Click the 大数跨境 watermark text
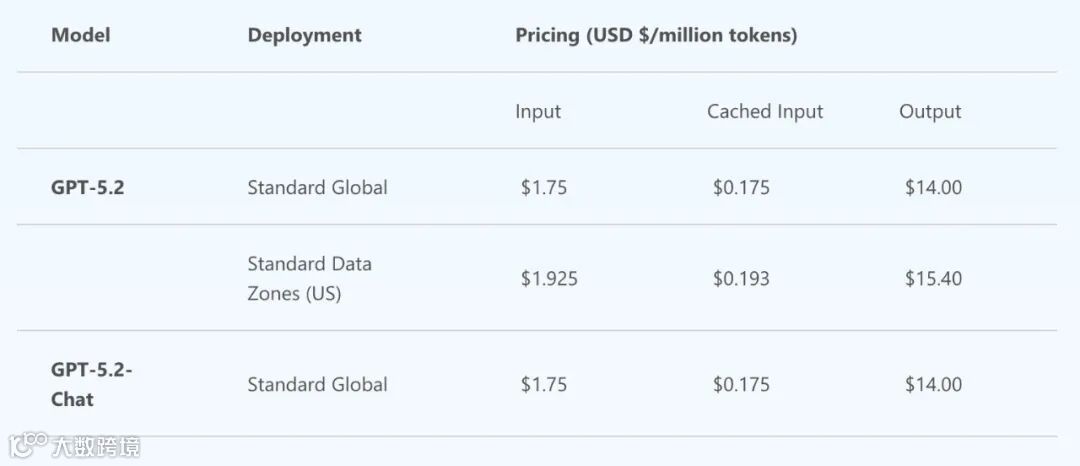The height and width of the screenshot is (466, 1080). coord(96,445)
